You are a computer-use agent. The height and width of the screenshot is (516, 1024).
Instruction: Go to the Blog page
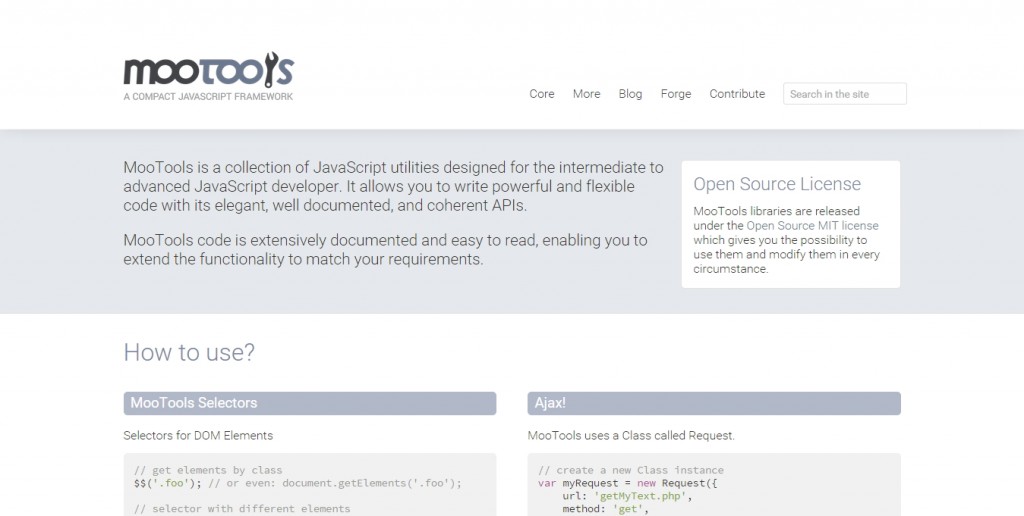(630, 94)
